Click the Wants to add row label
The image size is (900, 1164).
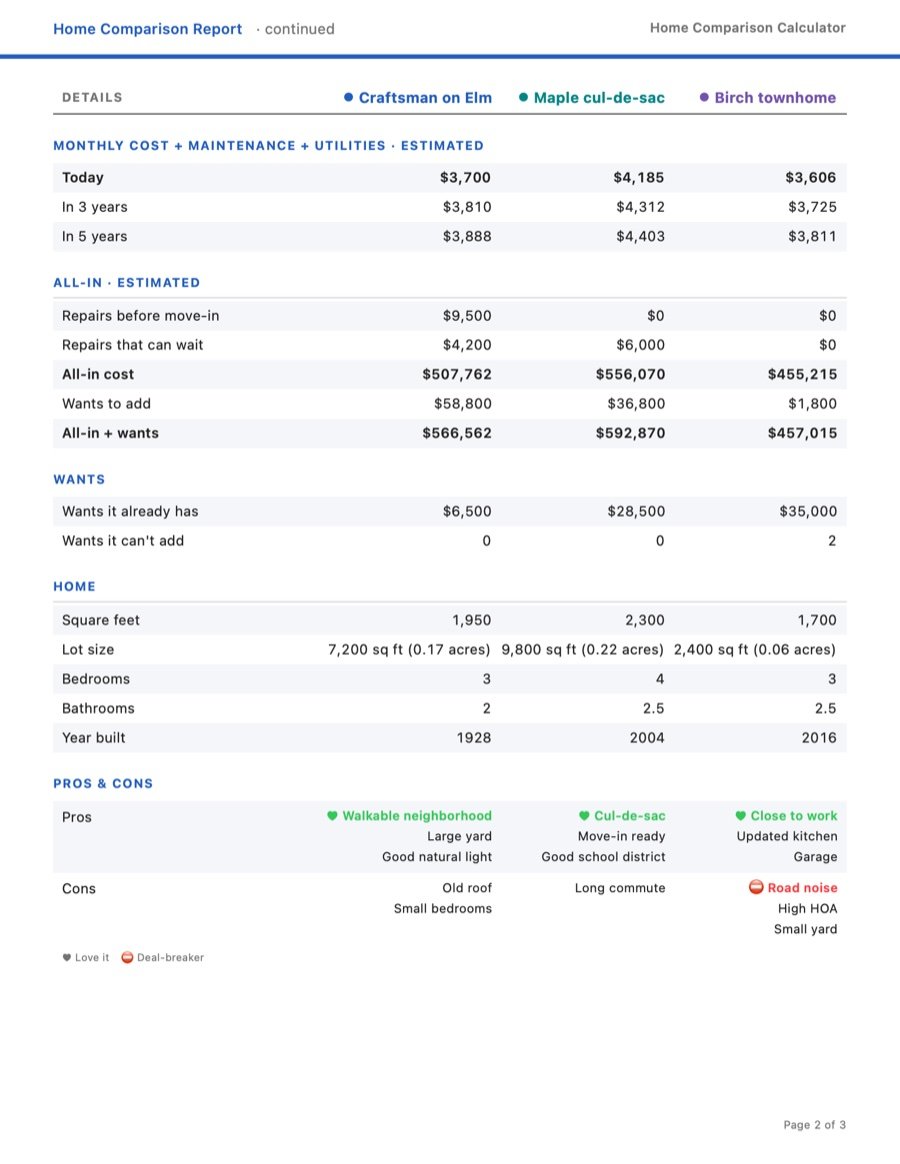106,404
